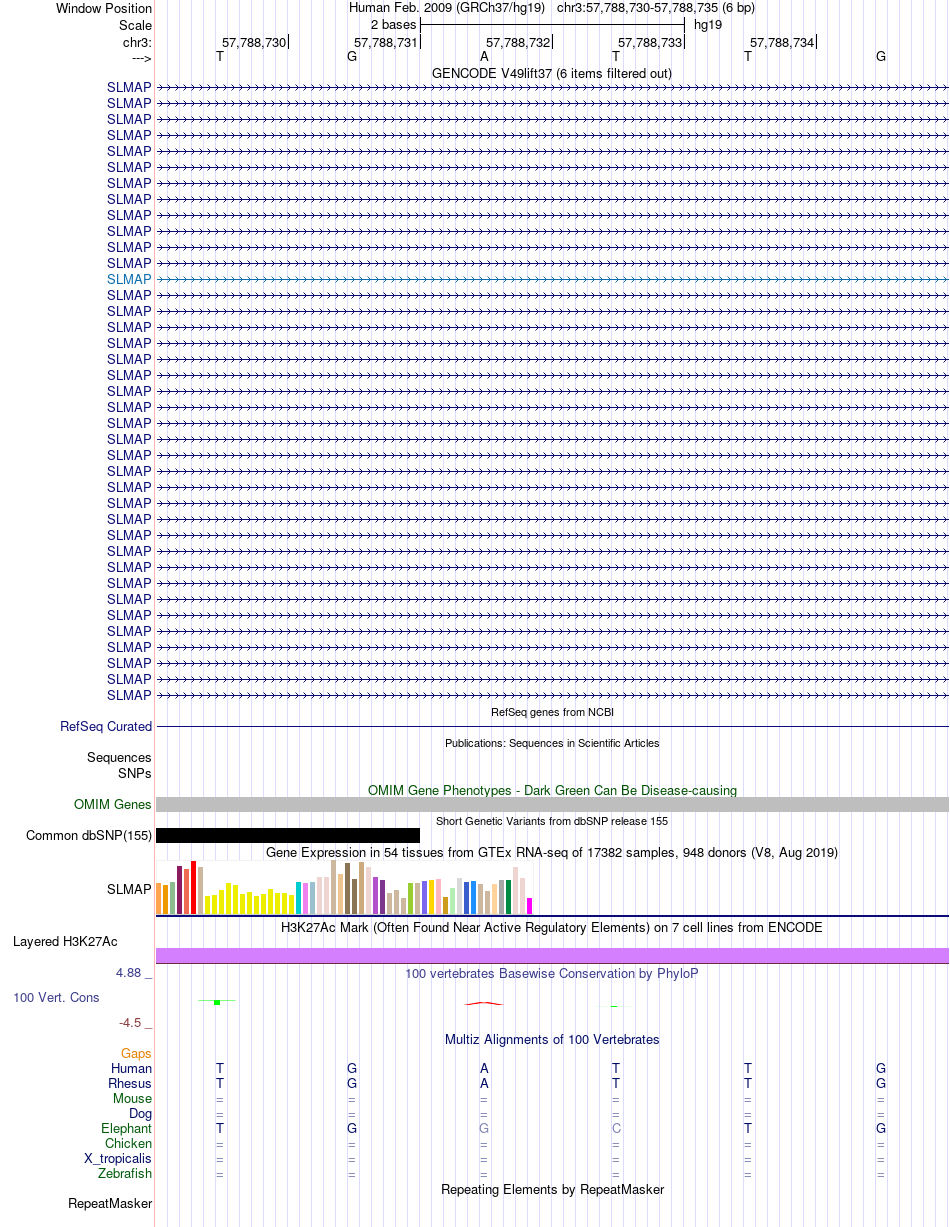The image size is (950, 1227).
Task: Select the Rhesus alignment row label
Action: coord(130,1084)
